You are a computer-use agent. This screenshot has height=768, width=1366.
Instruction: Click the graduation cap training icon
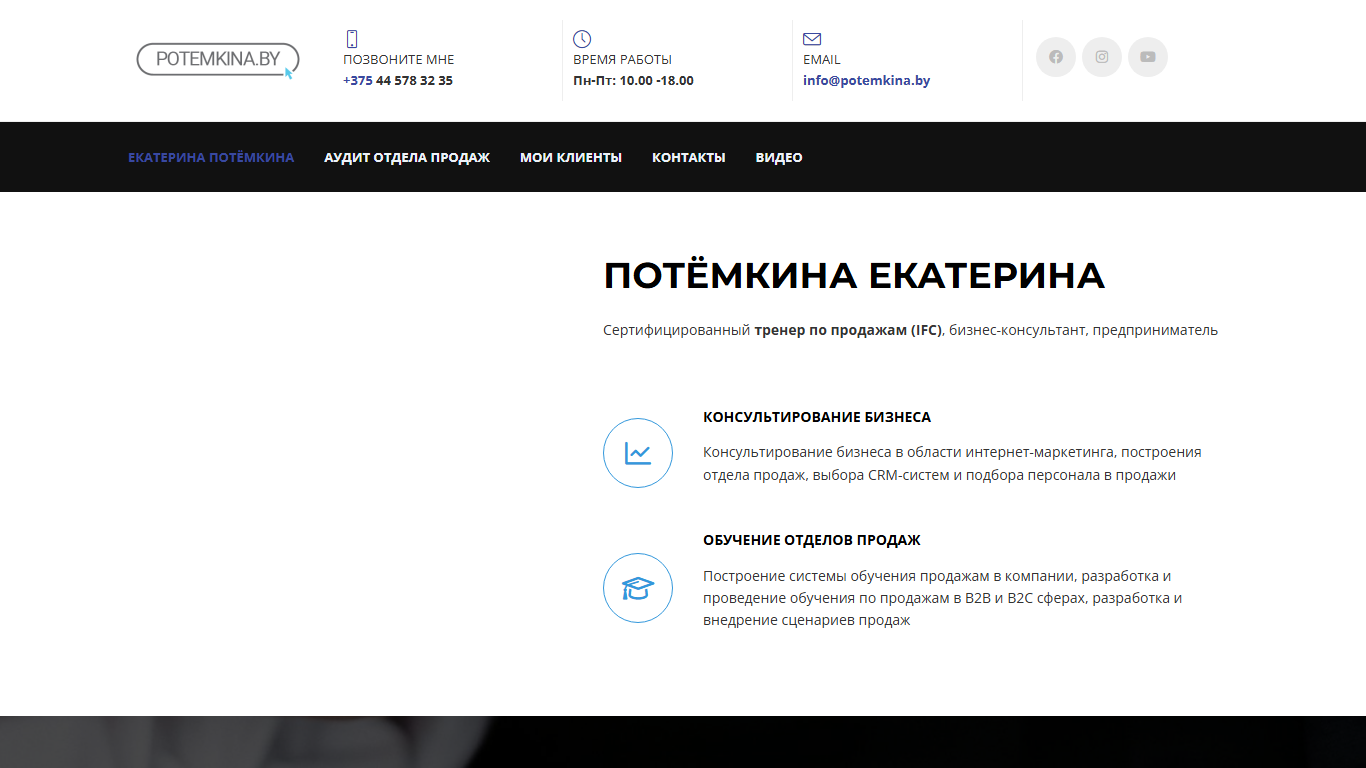[638, 588]
